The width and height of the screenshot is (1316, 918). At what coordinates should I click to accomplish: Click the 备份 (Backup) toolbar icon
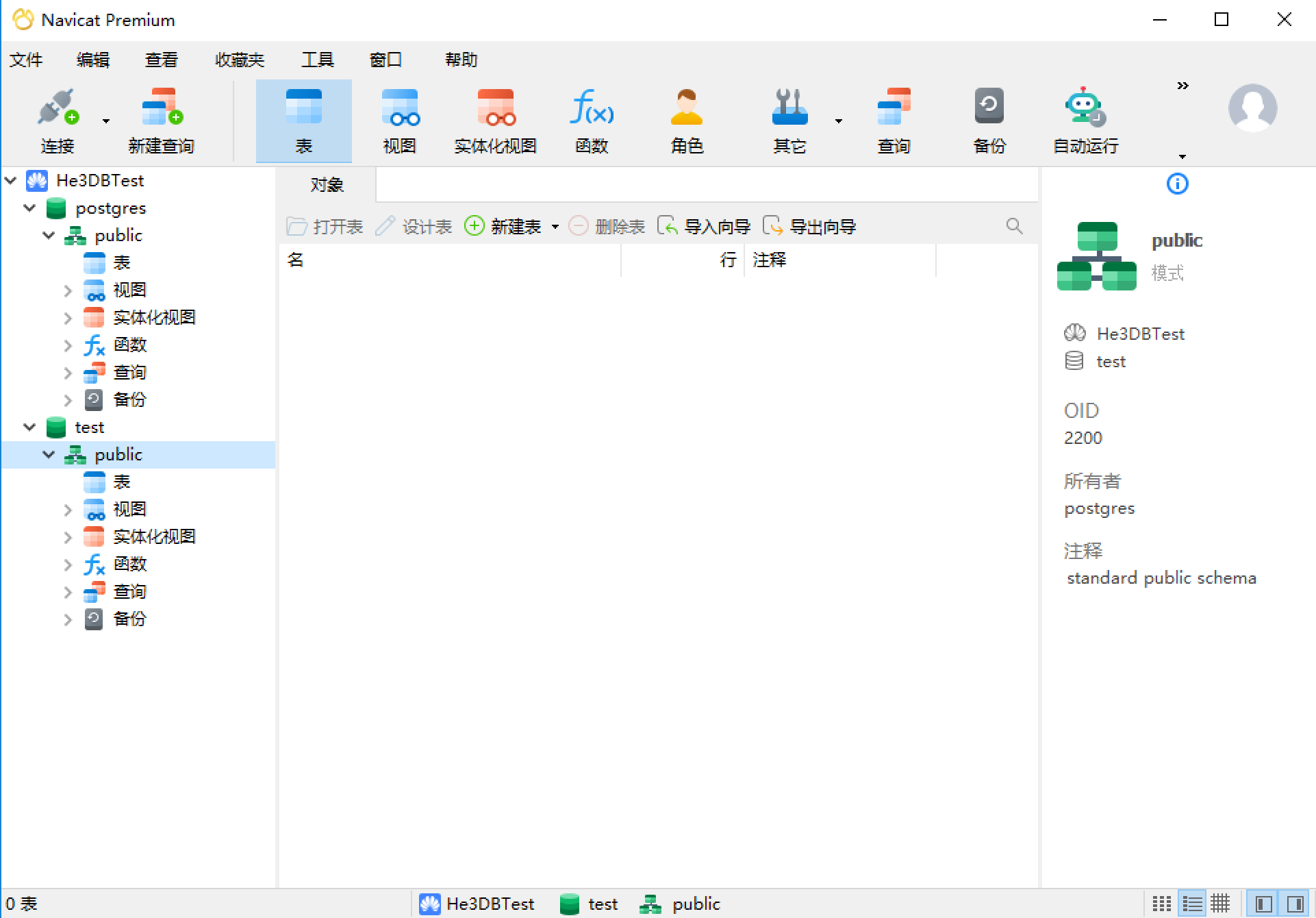(988, 120)
